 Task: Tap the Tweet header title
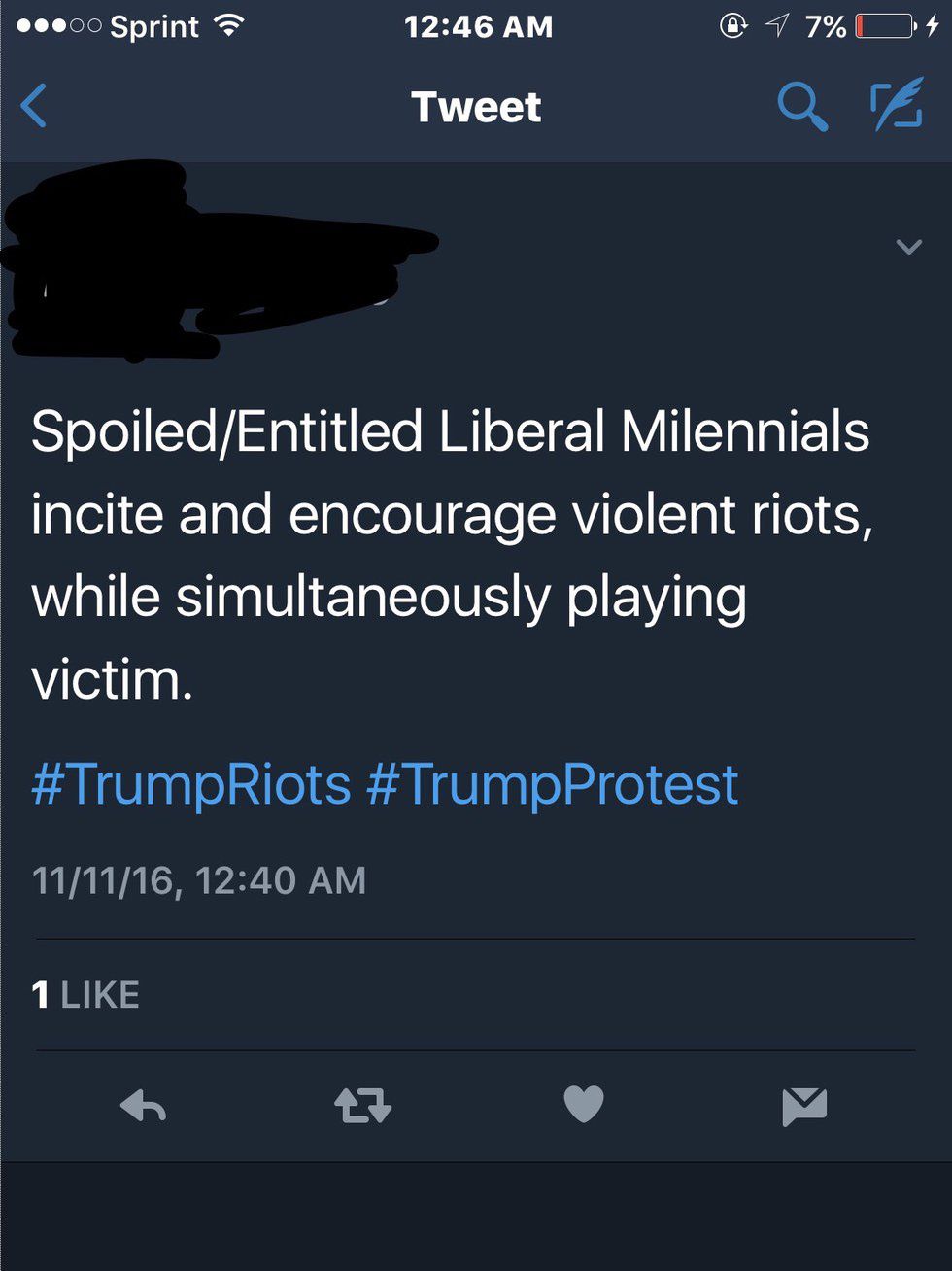pos(476,107)
